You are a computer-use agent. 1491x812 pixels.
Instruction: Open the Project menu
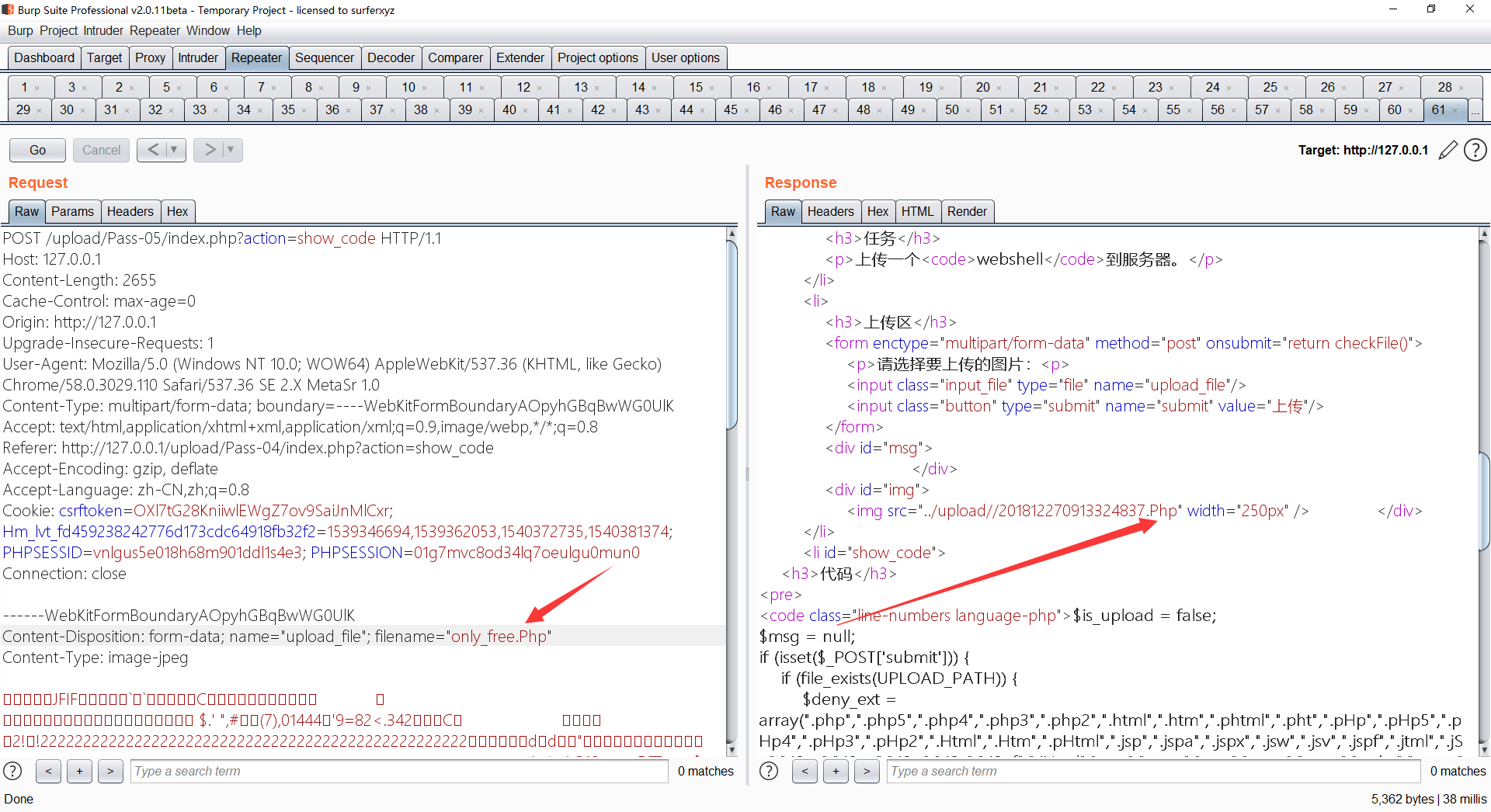tap(58, 30)
